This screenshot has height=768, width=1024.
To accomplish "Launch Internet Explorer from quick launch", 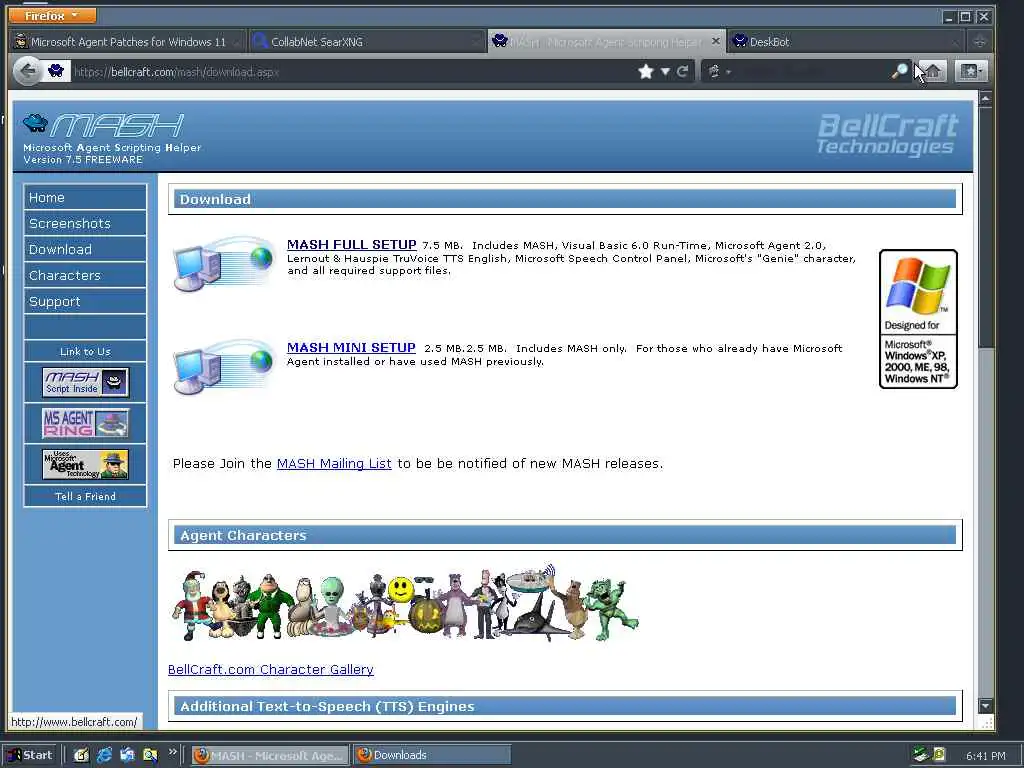I will (104, 755).
